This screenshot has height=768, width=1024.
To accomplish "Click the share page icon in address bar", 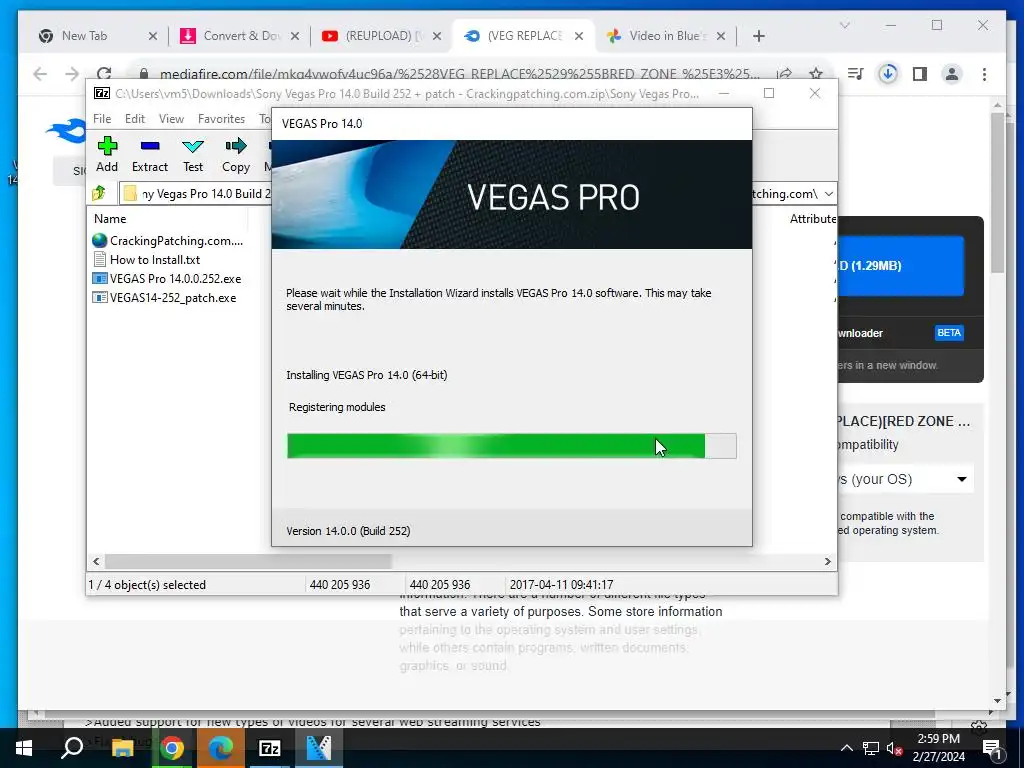I will pyautogui.click(x=784, y=74).
